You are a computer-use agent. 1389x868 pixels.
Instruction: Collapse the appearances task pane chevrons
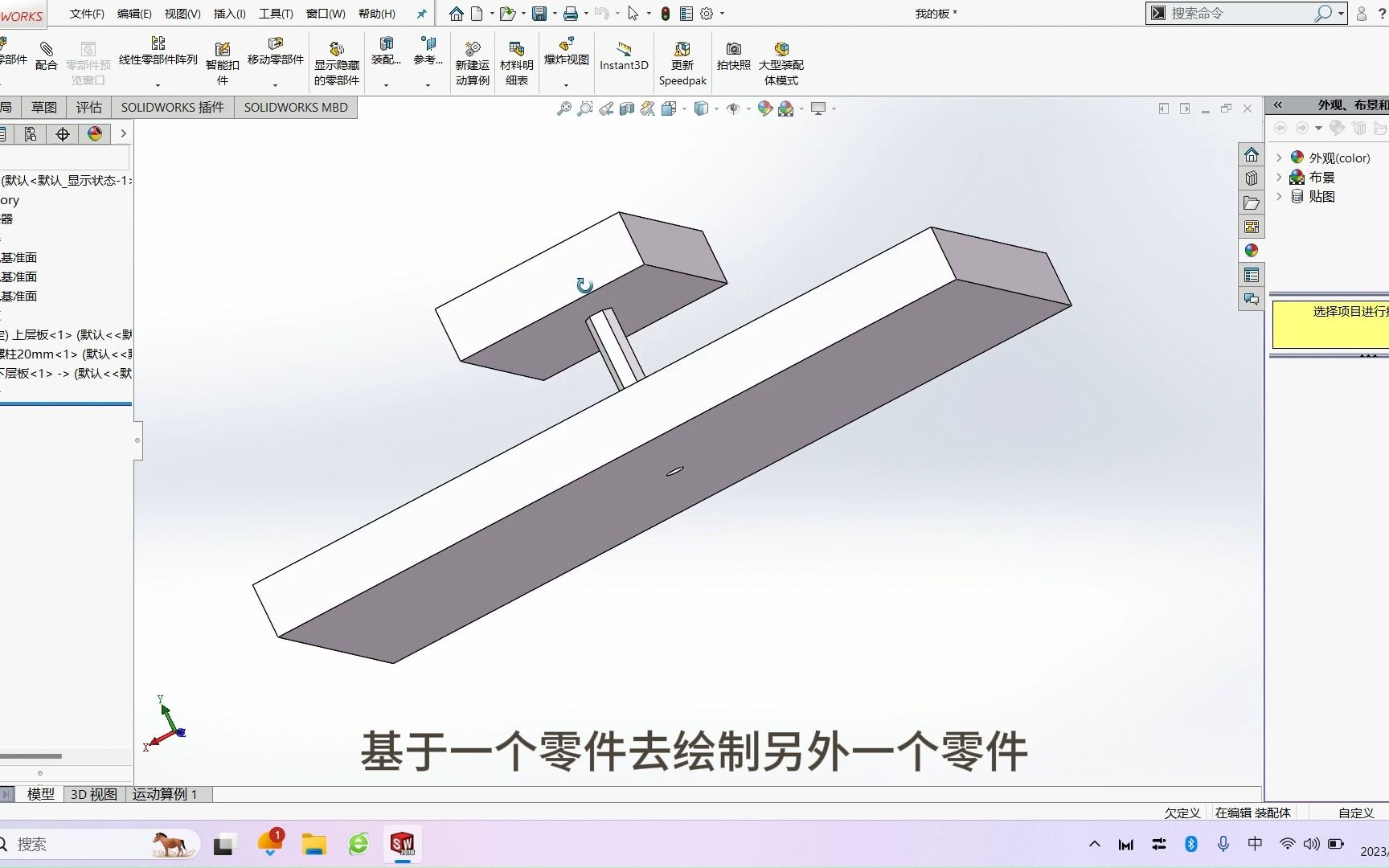point(1278,105)
